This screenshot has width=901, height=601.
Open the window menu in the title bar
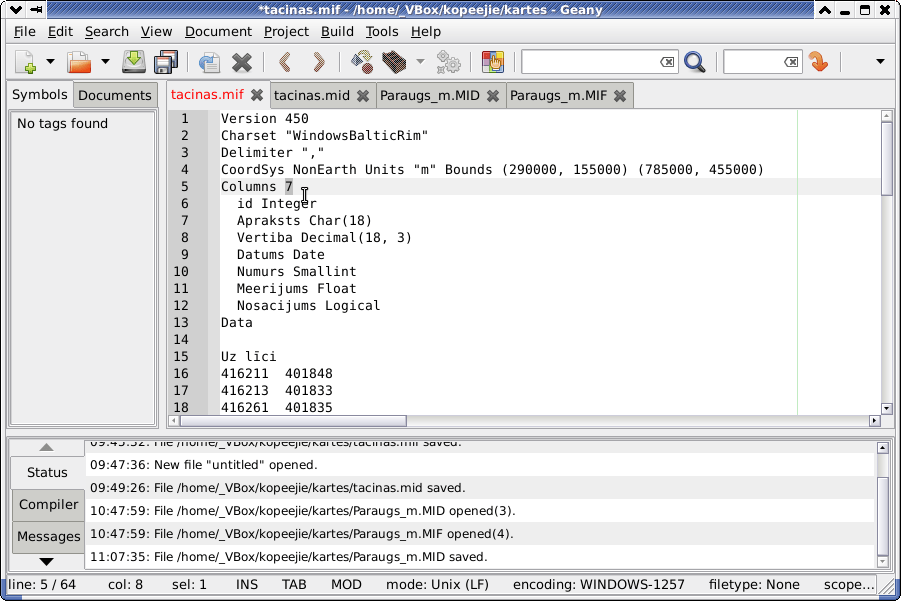click(x=16, y=9)
